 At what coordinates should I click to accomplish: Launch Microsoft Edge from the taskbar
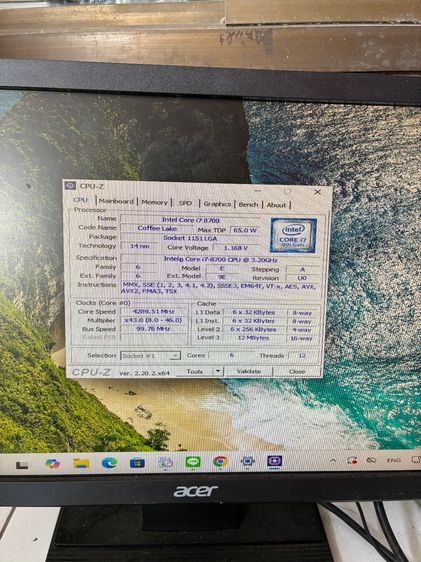pos(109,463)
